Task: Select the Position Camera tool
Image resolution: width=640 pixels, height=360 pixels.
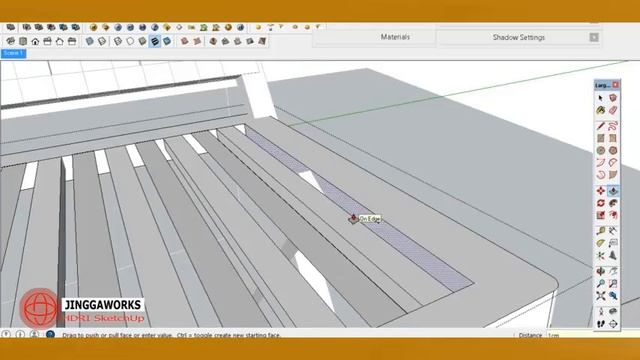Action: pyautogui.click(x=600, y=311)
